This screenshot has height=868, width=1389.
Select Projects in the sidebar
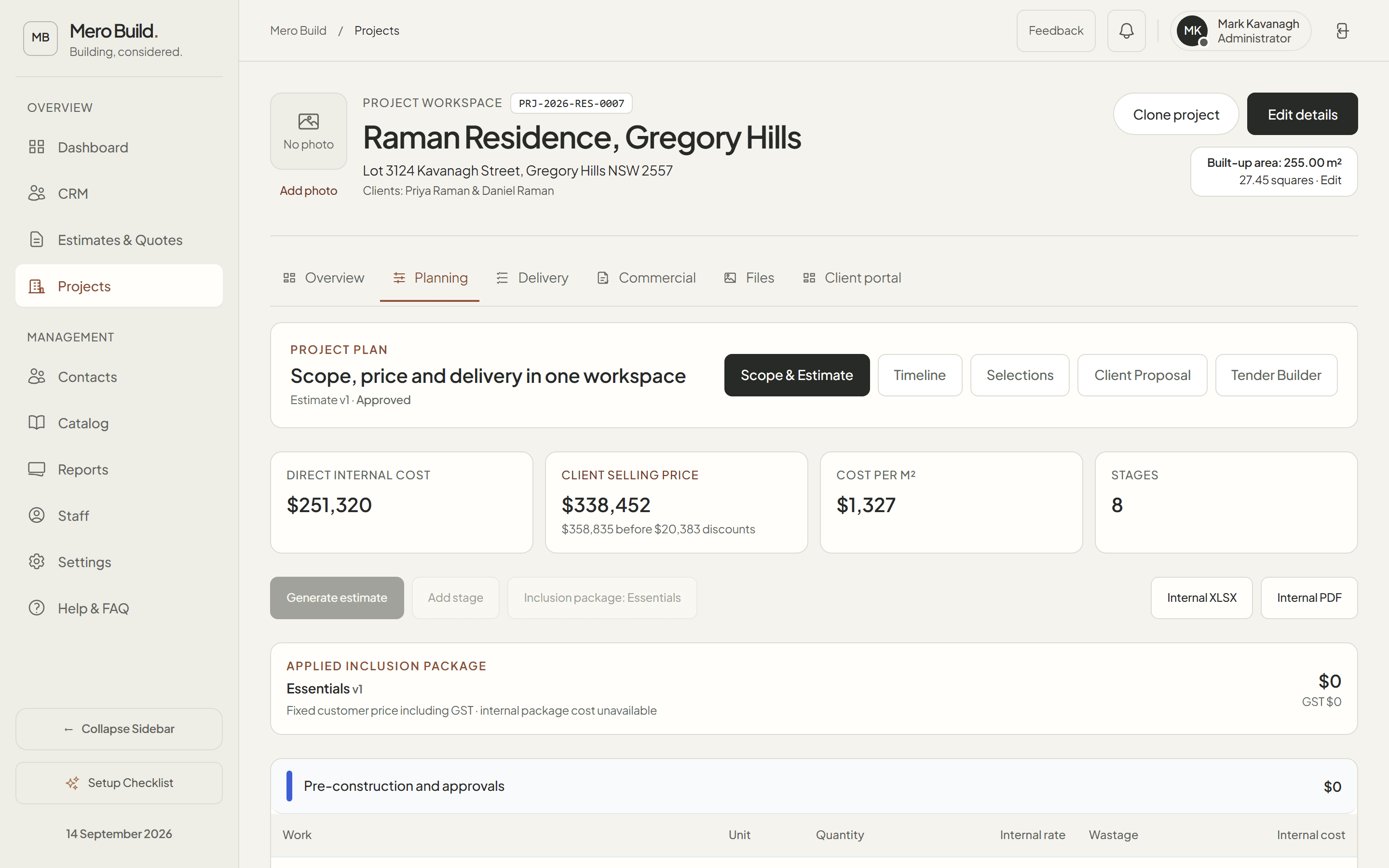[119, 286]
